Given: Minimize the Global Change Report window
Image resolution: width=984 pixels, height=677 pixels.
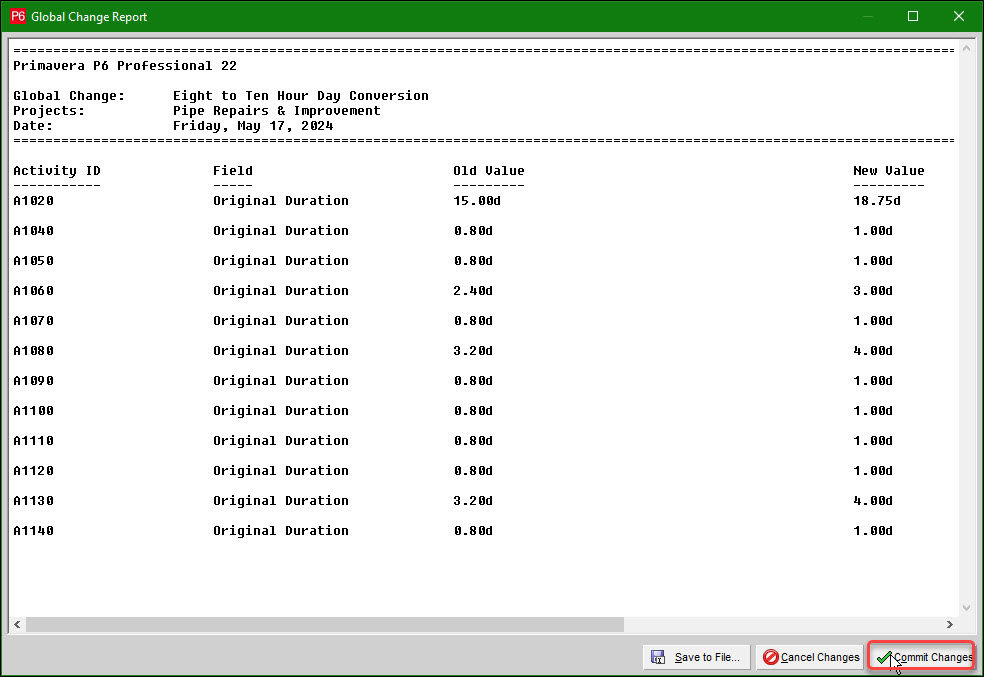Looking at the screenshot, I should pyautogui.click(x=866, y=17).
